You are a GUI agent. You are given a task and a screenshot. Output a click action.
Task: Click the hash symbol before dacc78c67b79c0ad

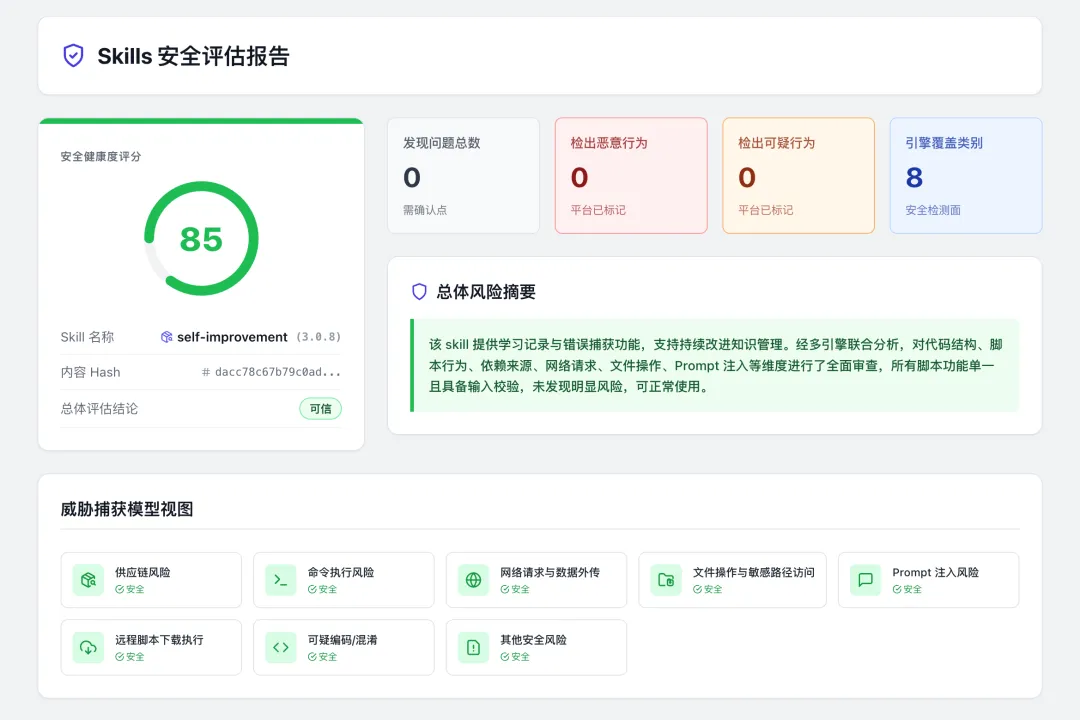pyautogui.click(x=205, y=373)
